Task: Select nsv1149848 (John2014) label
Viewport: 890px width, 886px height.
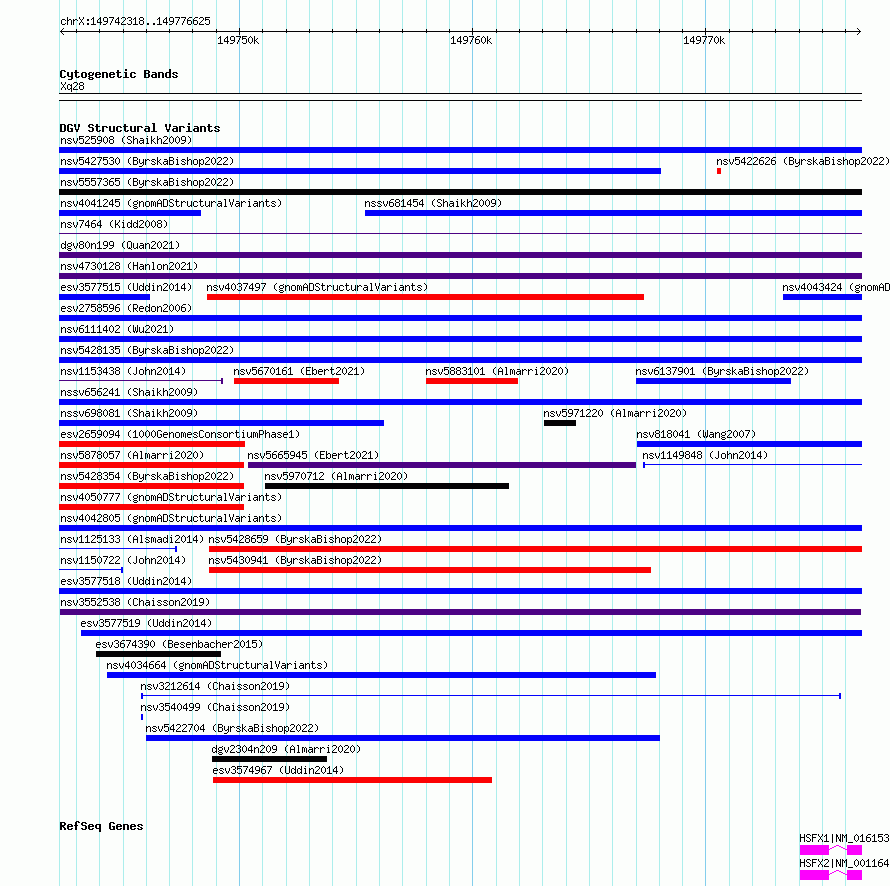Action: (x=705, y=455)
